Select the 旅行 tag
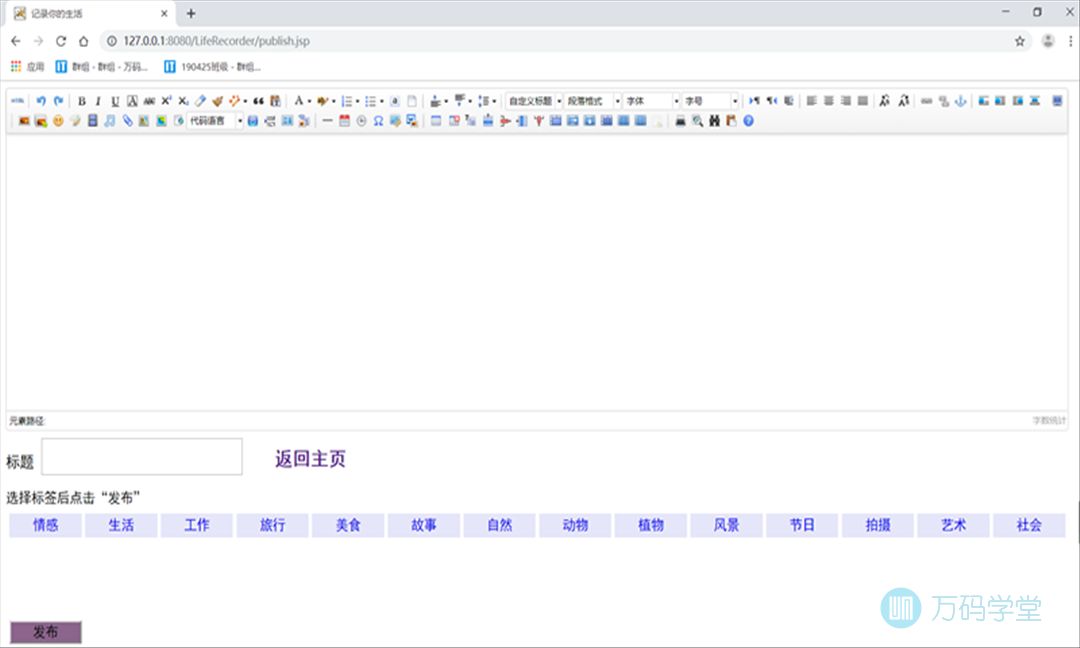1080x648 pixels. (x=273, y=525)
